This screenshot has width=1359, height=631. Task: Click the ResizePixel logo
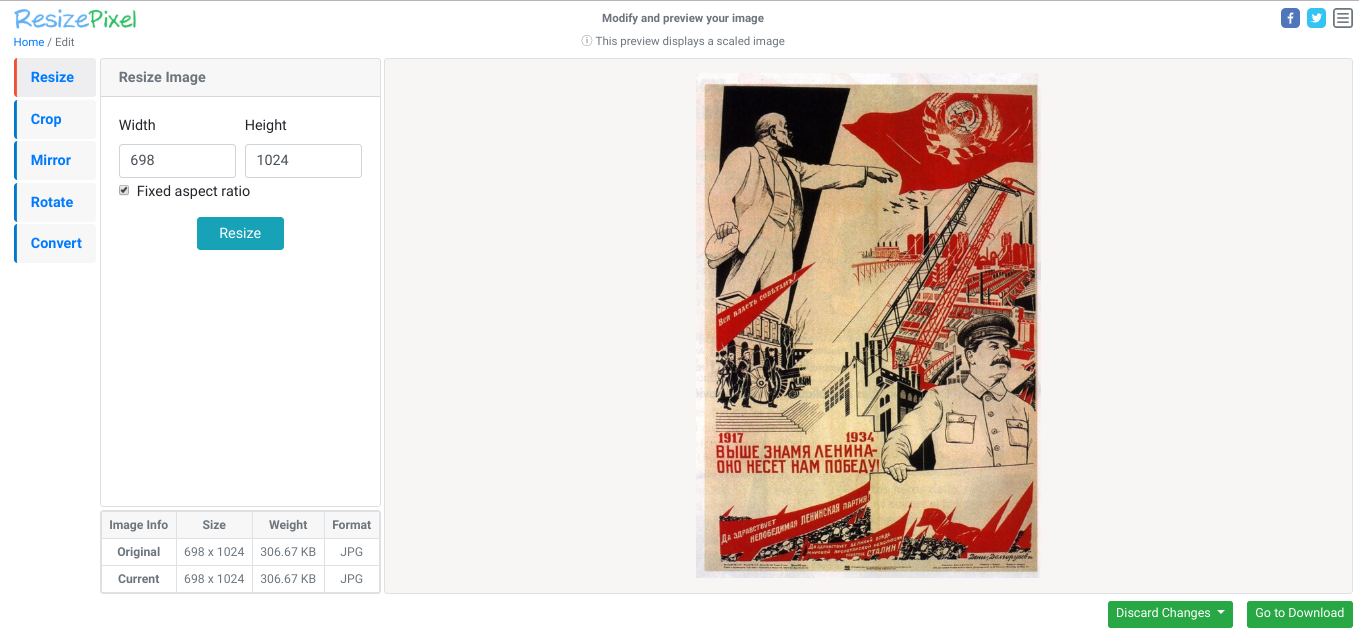pos(75,18)
